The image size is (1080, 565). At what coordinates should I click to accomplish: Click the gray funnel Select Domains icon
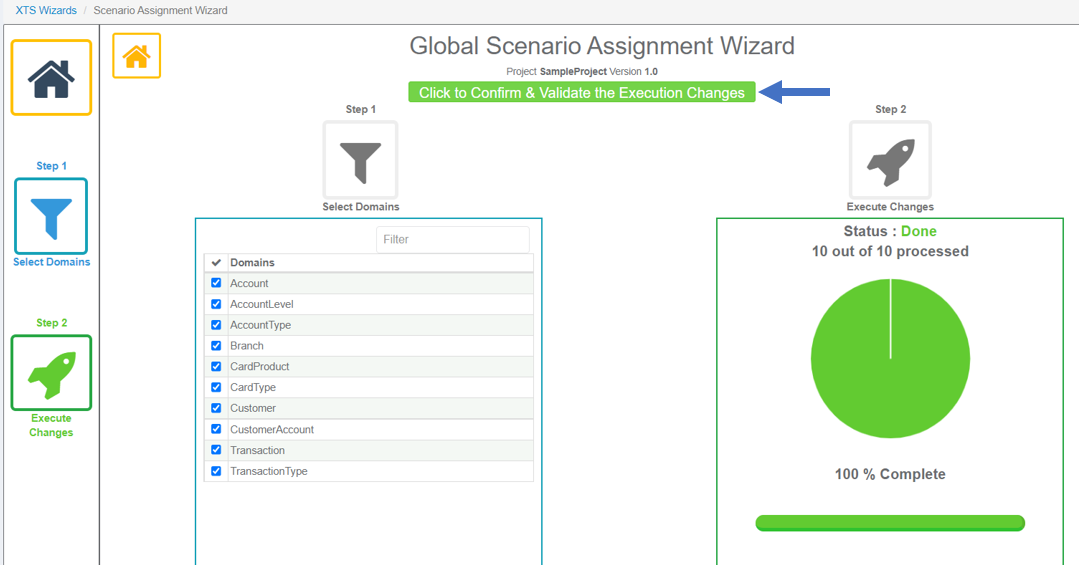[360, 160]
